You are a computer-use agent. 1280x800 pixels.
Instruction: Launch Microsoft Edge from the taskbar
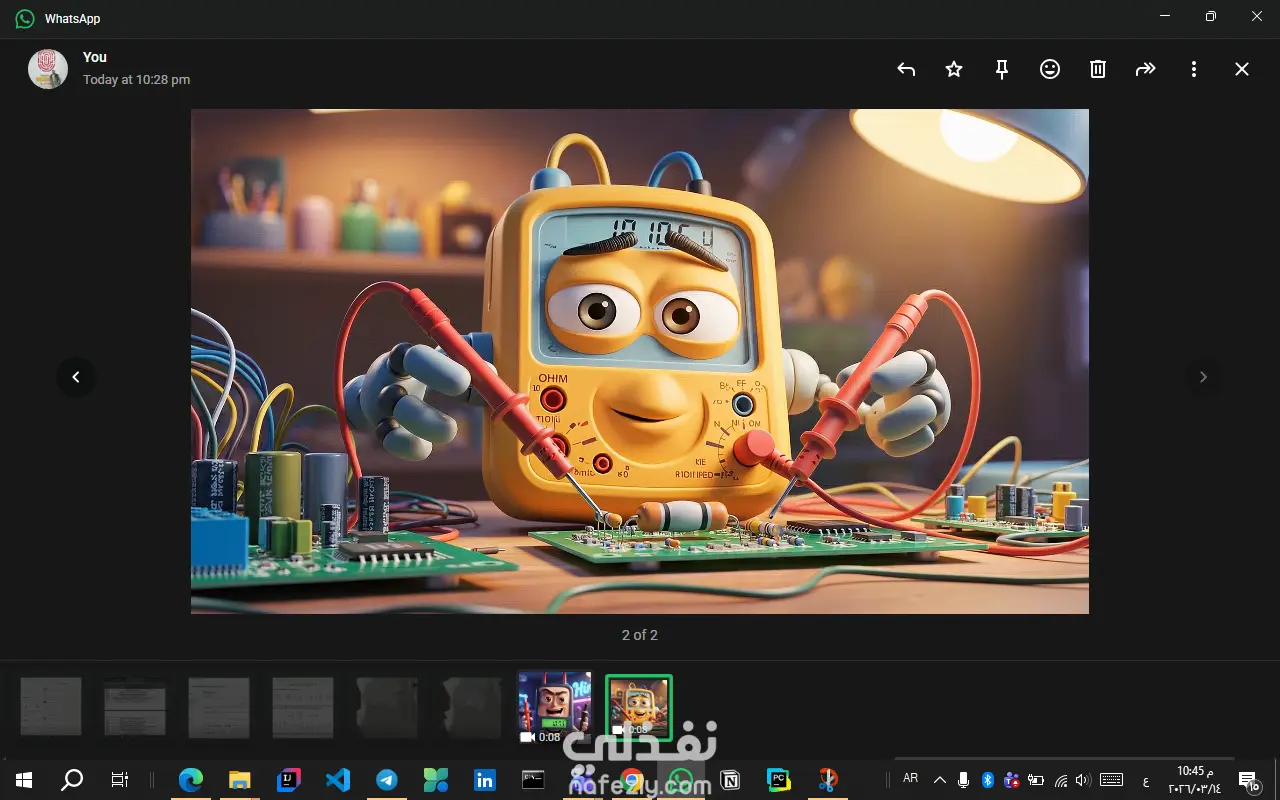pos(190,780)
